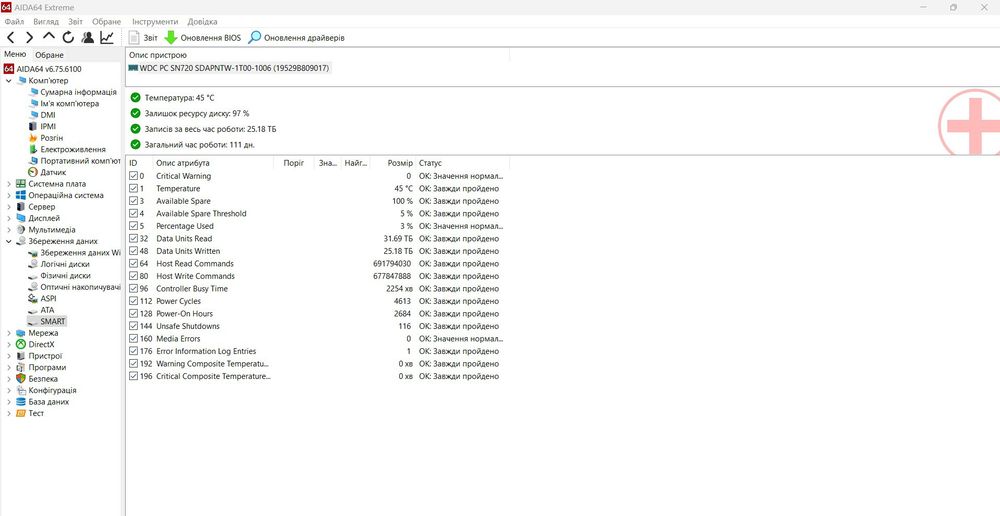Select the Безпека security node

click(37, 379)
